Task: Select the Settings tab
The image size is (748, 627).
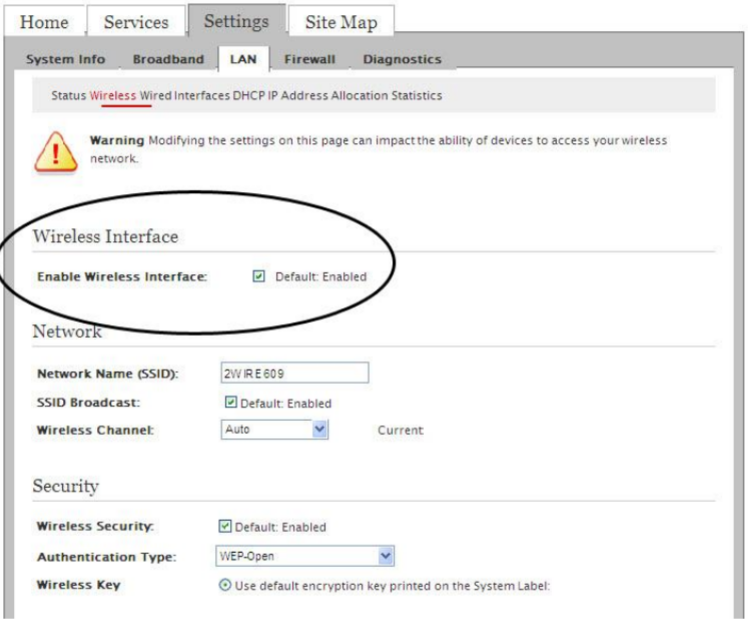Action: pos(237,21)
